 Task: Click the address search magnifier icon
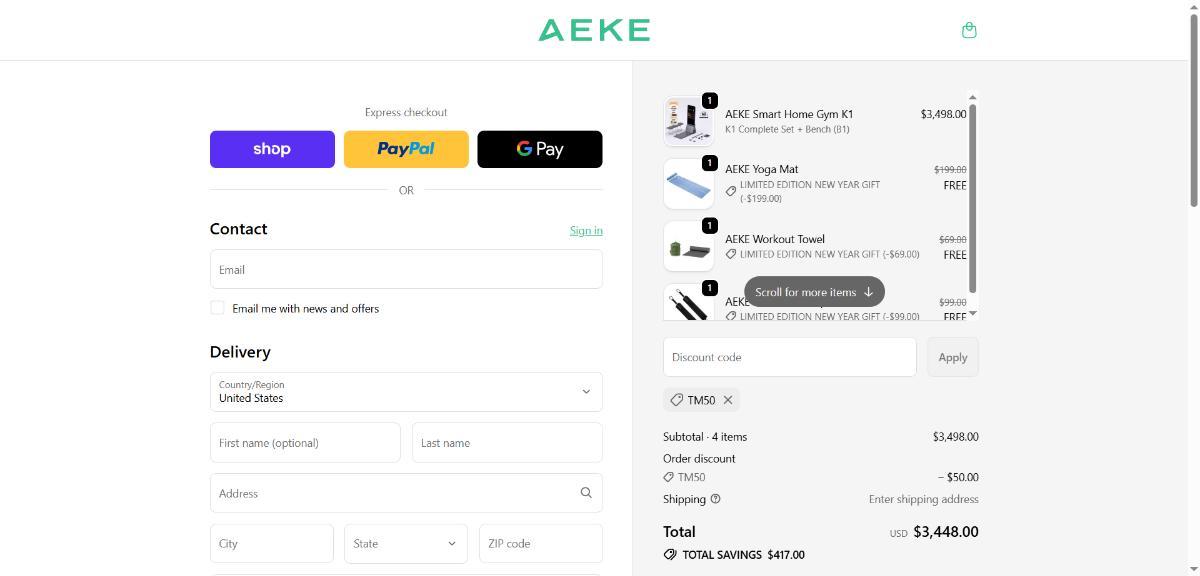click(x=586, y=493)
